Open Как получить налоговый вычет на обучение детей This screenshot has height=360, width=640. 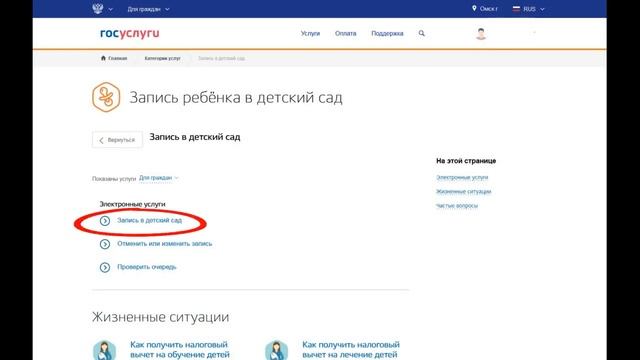tap(180, 350)
